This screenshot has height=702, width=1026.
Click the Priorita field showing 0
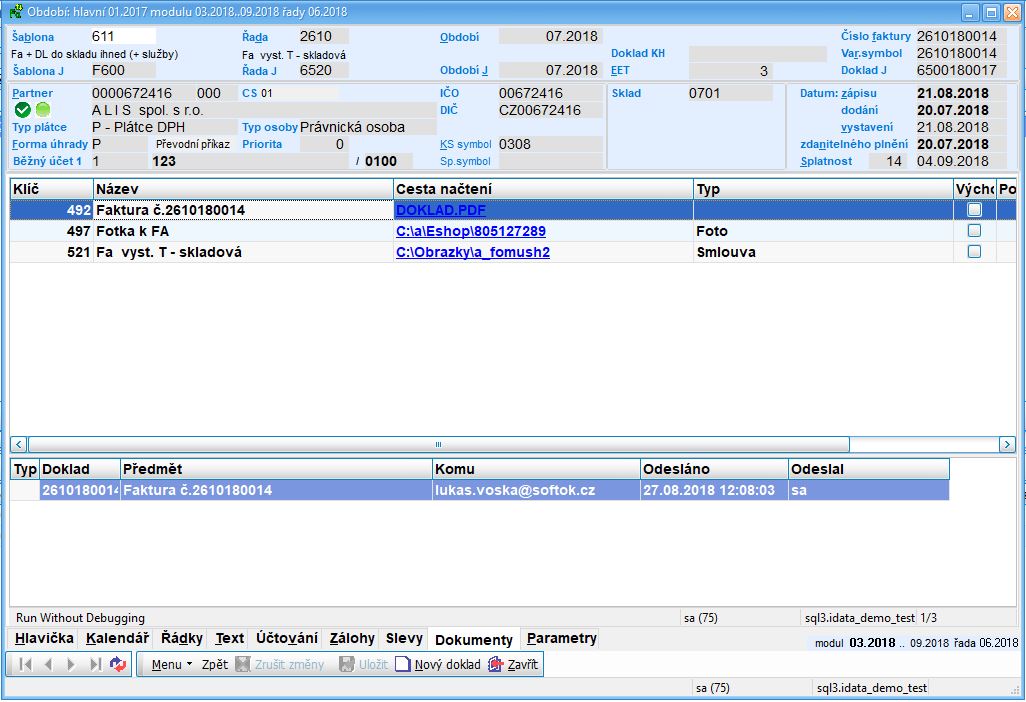[323, 144]
